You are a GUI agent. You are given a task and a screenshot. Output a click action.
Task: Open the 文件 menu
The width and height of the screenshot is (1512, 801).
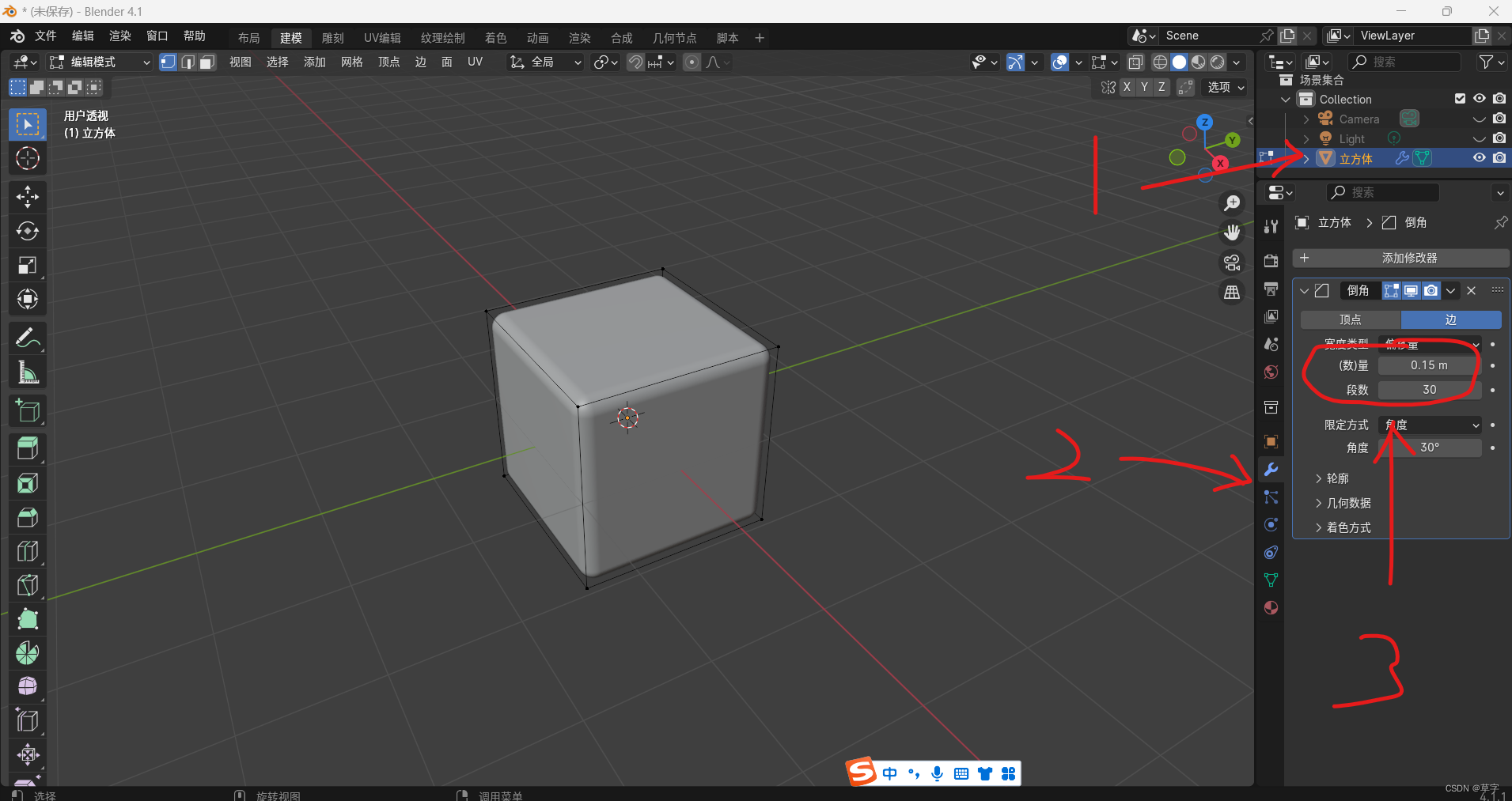[x=46, y=36]
